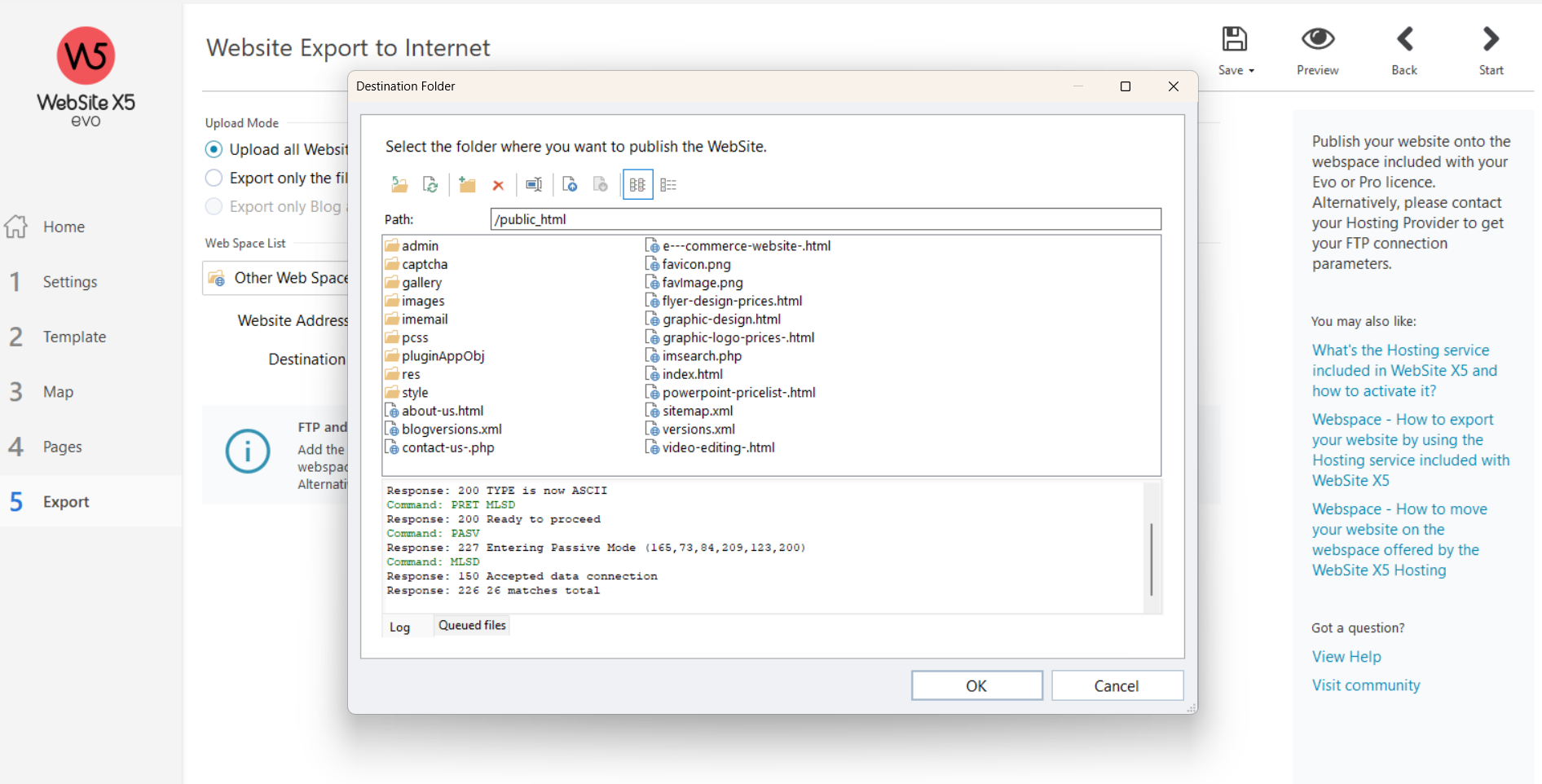
Task: Refresh the FTP file list
Action: (x=430, y=185)
